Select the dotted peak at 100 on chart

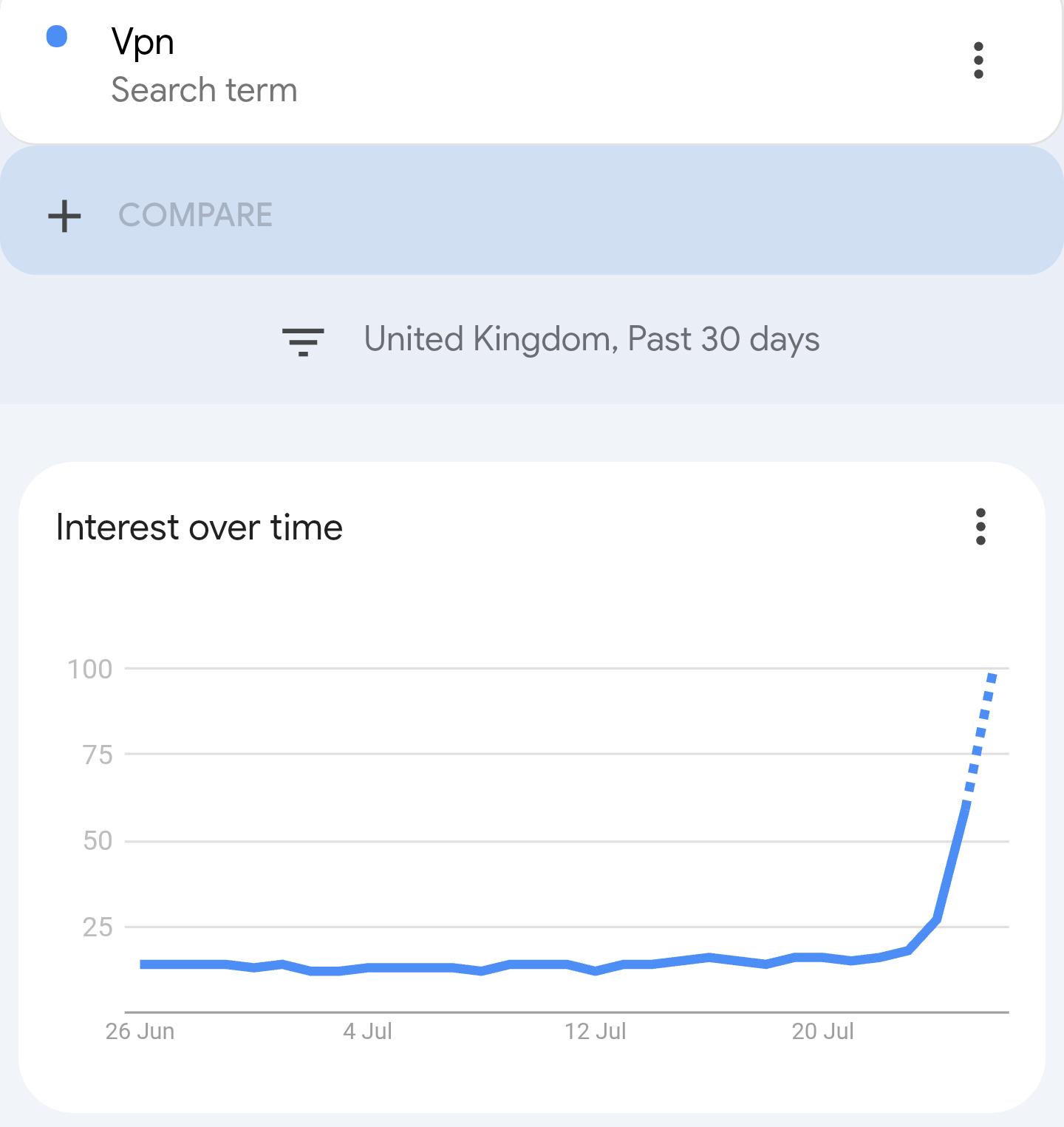pyautogui.click(x=992, y=675)
